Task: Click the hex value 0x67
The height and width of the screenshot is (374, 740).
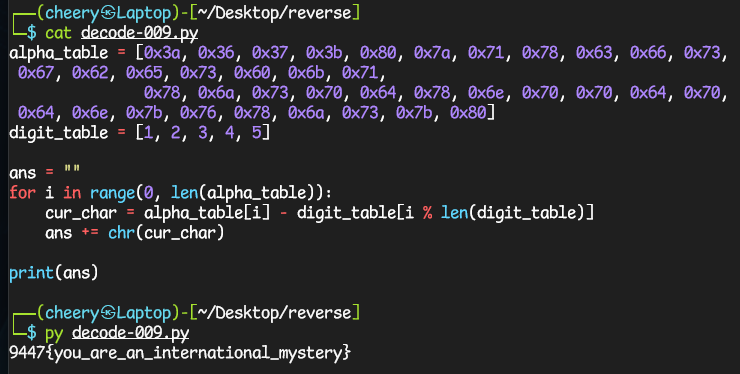Action: click(36, 73)
